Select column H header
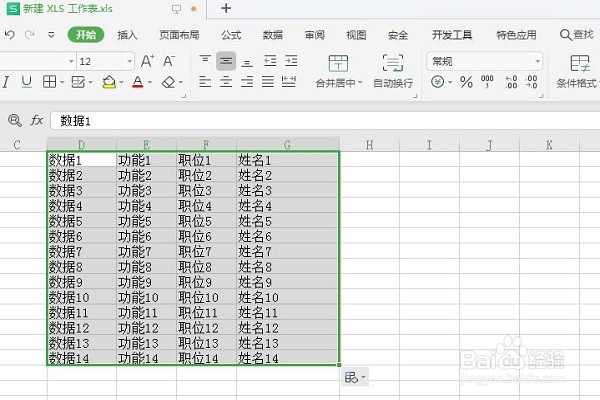600x400 pixels. (x=369, y=145)
